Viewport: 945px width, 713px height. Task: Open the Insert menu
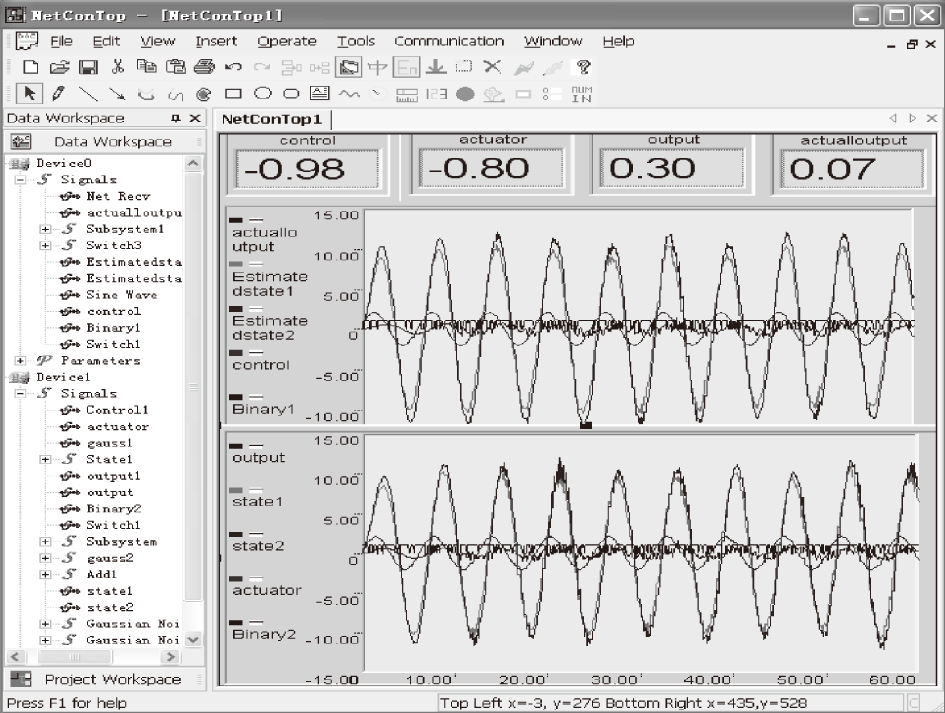tap(216, 41)
